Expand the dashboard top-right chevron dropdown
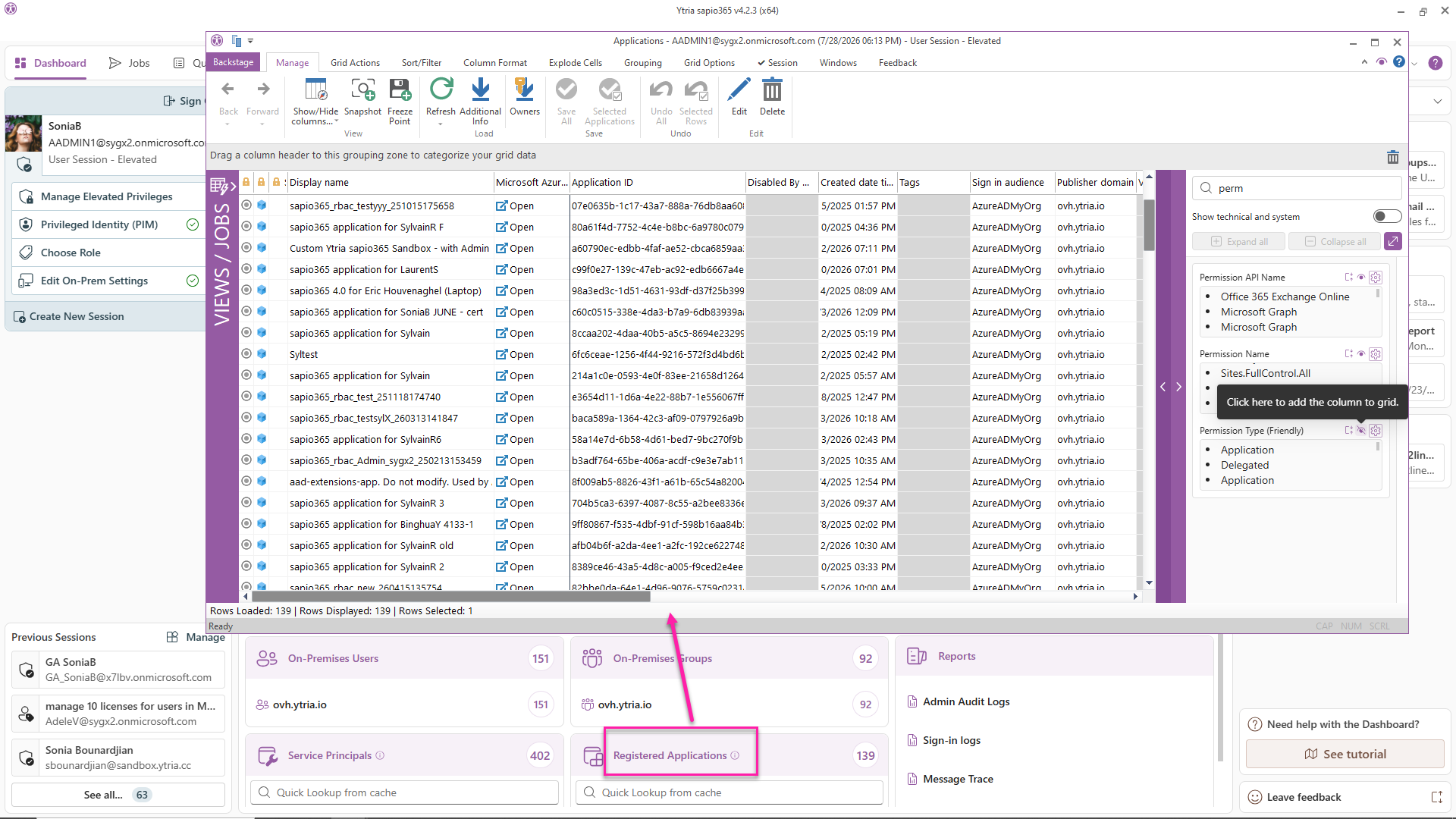The image size is (1456, 819). tap(1438, 101)
